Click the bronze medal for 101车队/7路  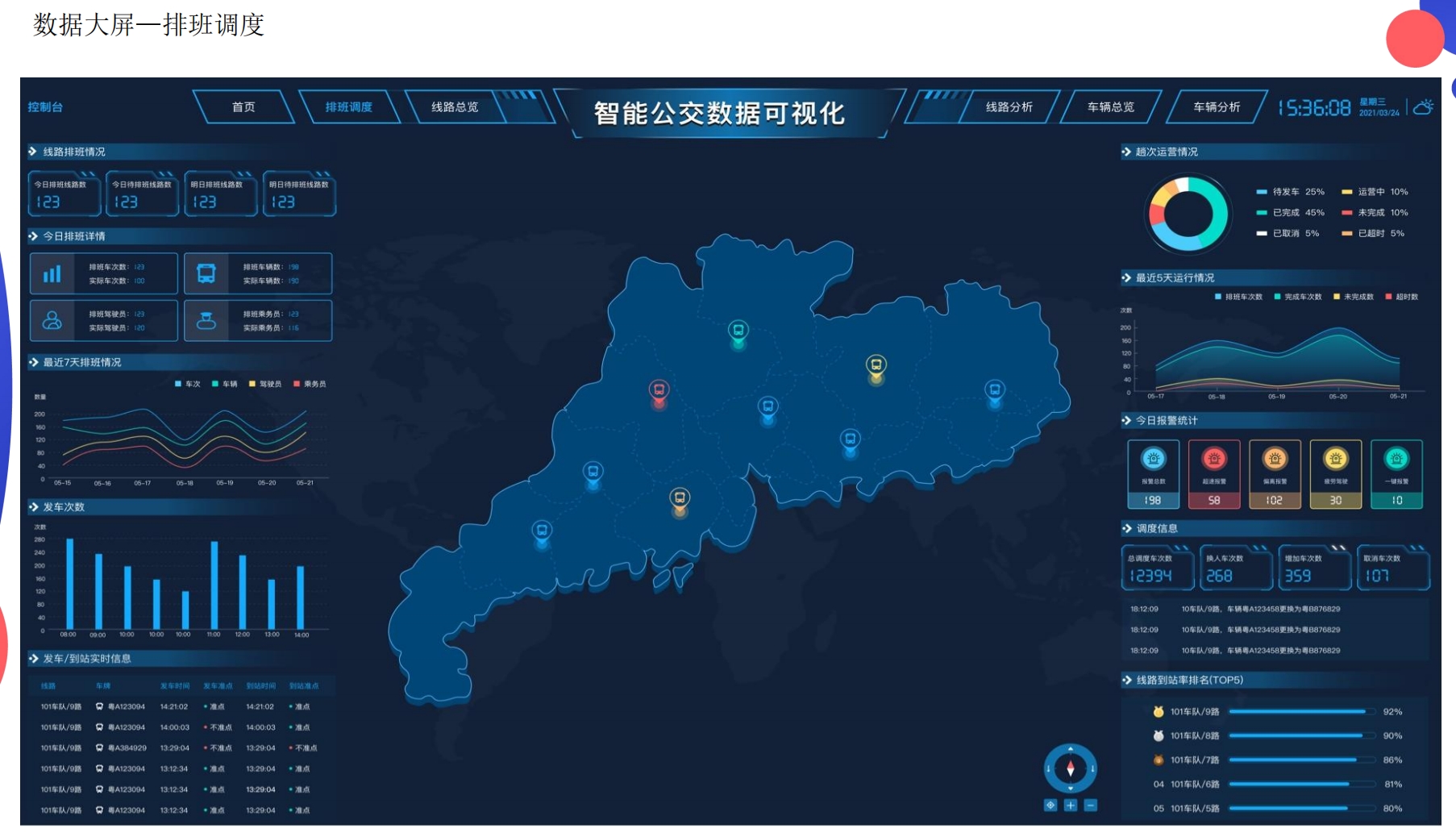click(1159, 760)
